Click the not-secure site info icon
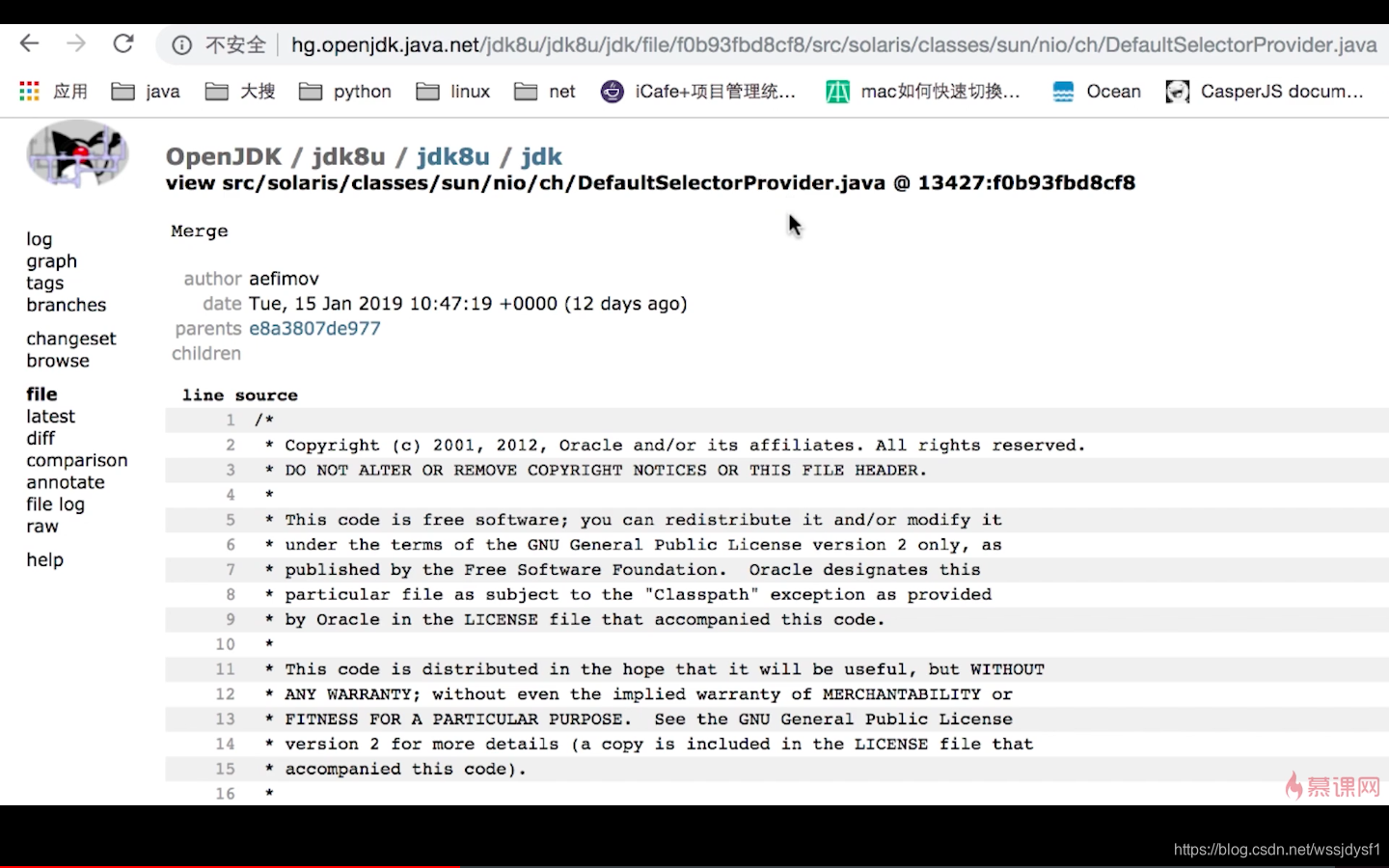 coord(181,45)
